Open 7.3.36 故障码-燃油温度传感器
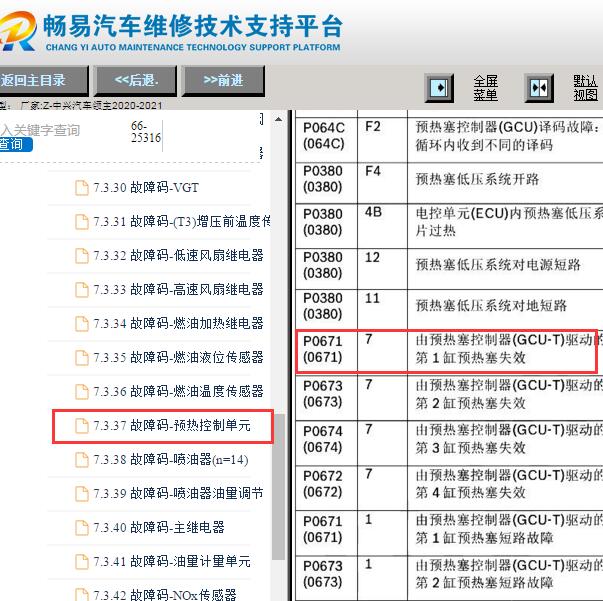 point(178,391)
